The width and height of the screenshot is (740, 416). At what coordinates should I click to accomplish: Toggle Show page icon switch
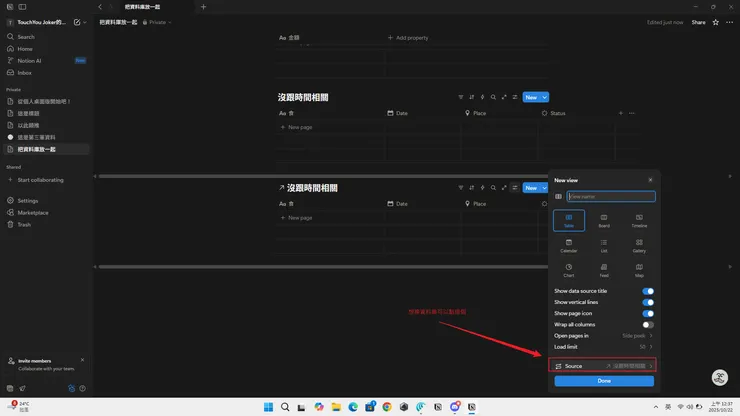(648, 314)
